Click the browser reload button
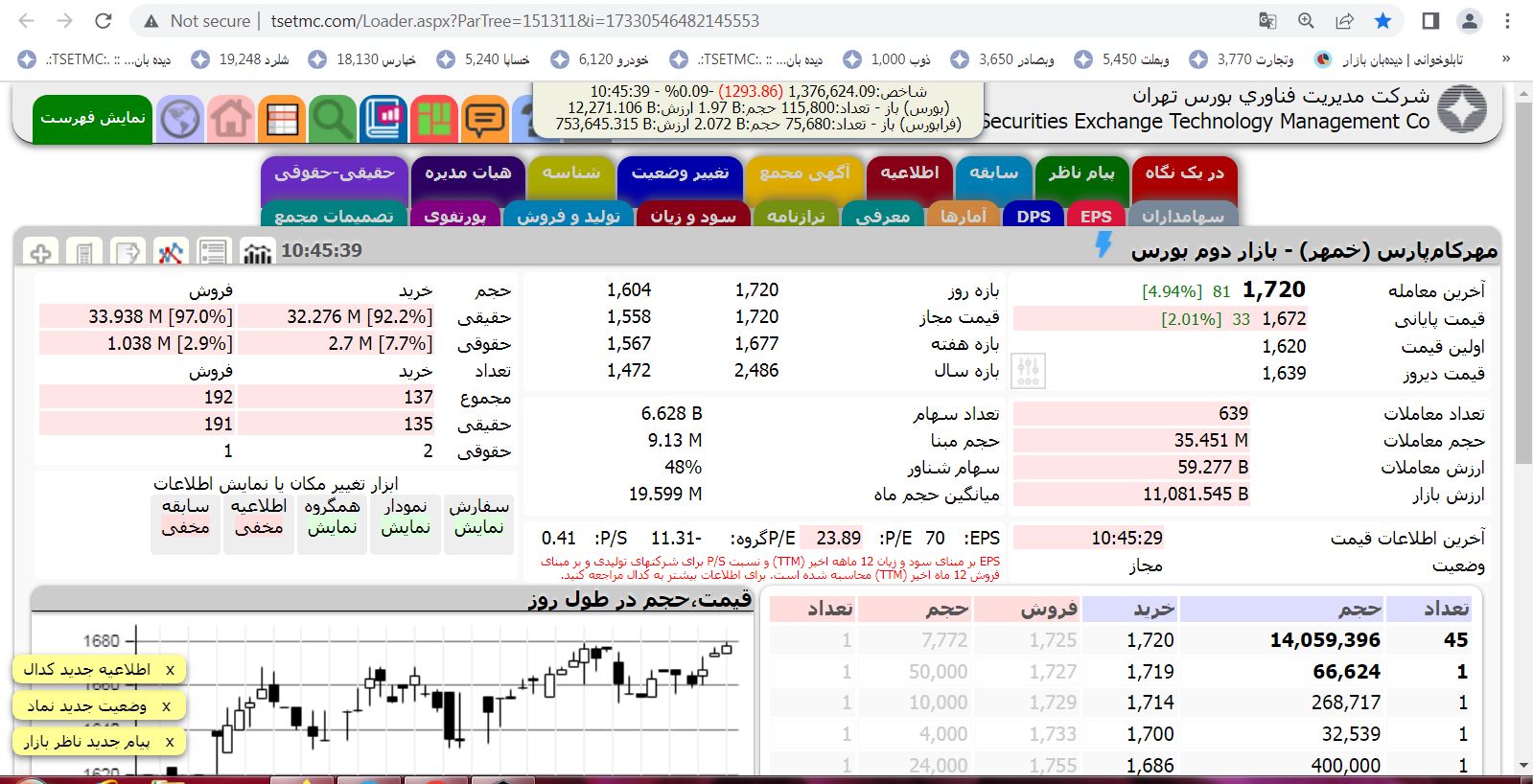The width and height of the screenshot is (1533, 784). (104, 21)
